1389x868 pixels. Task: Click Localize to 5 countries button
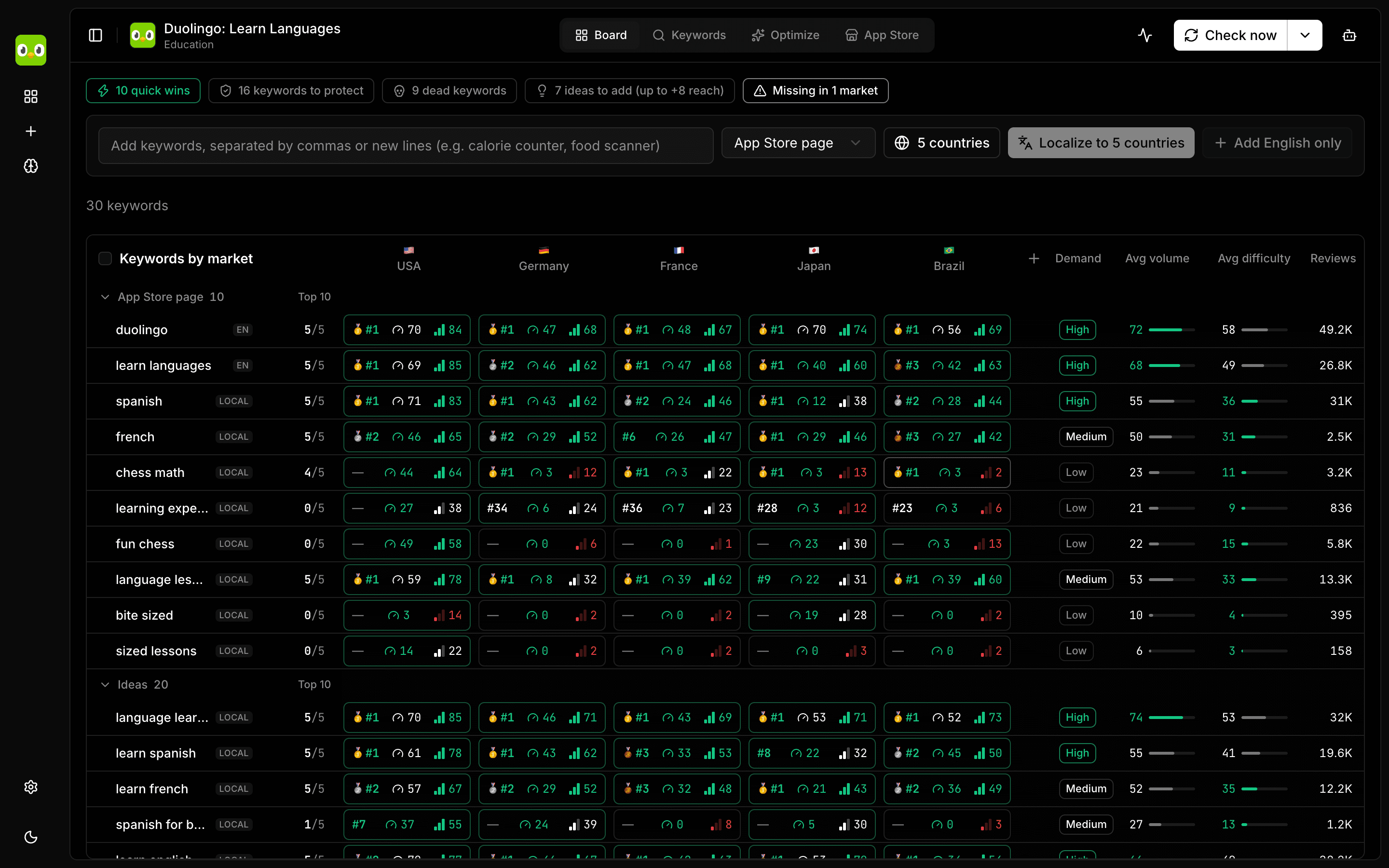click(1101, 142)
